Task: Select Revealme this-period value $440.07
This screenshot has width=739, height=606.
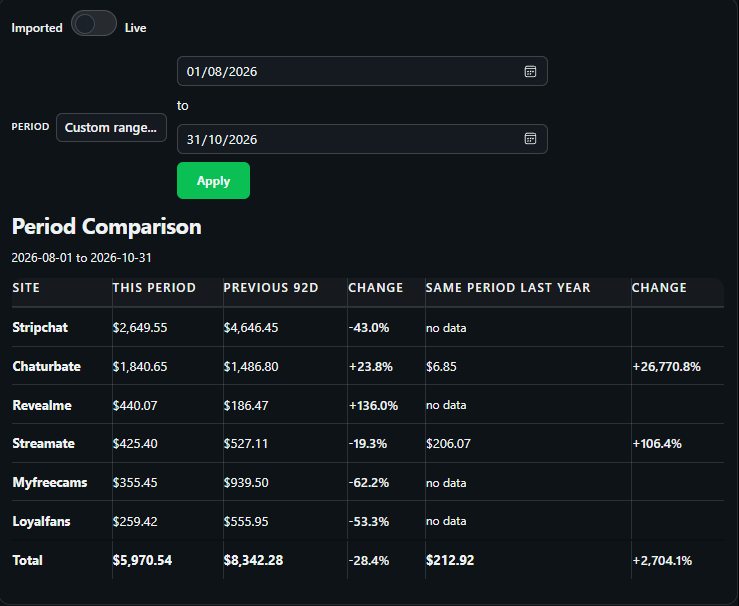Action: pyautogui.click(x=135, y=405)
